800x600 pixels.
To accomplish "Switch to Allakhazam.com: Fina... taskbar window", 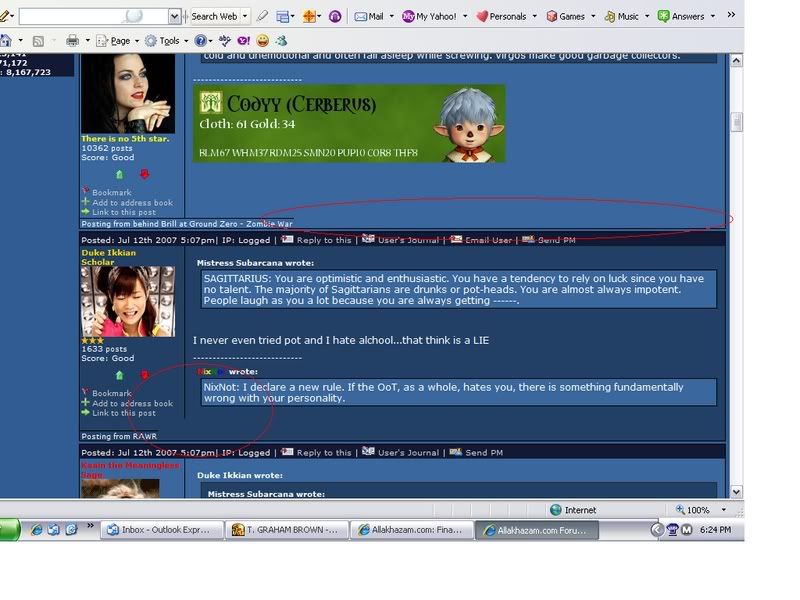I will point(411,530).
